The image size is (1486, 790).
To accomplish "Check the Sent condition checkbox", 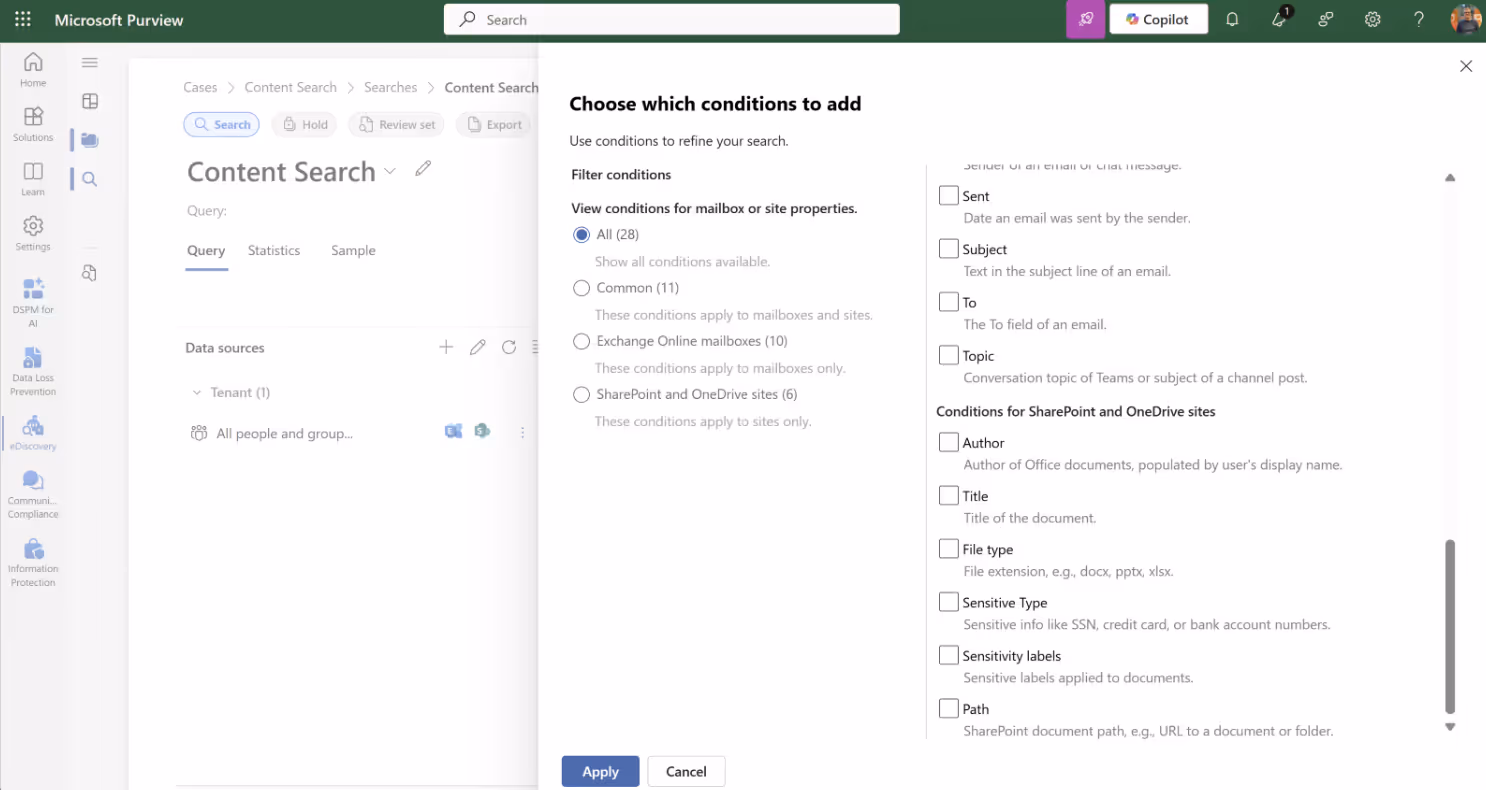I will coord(949,195).
